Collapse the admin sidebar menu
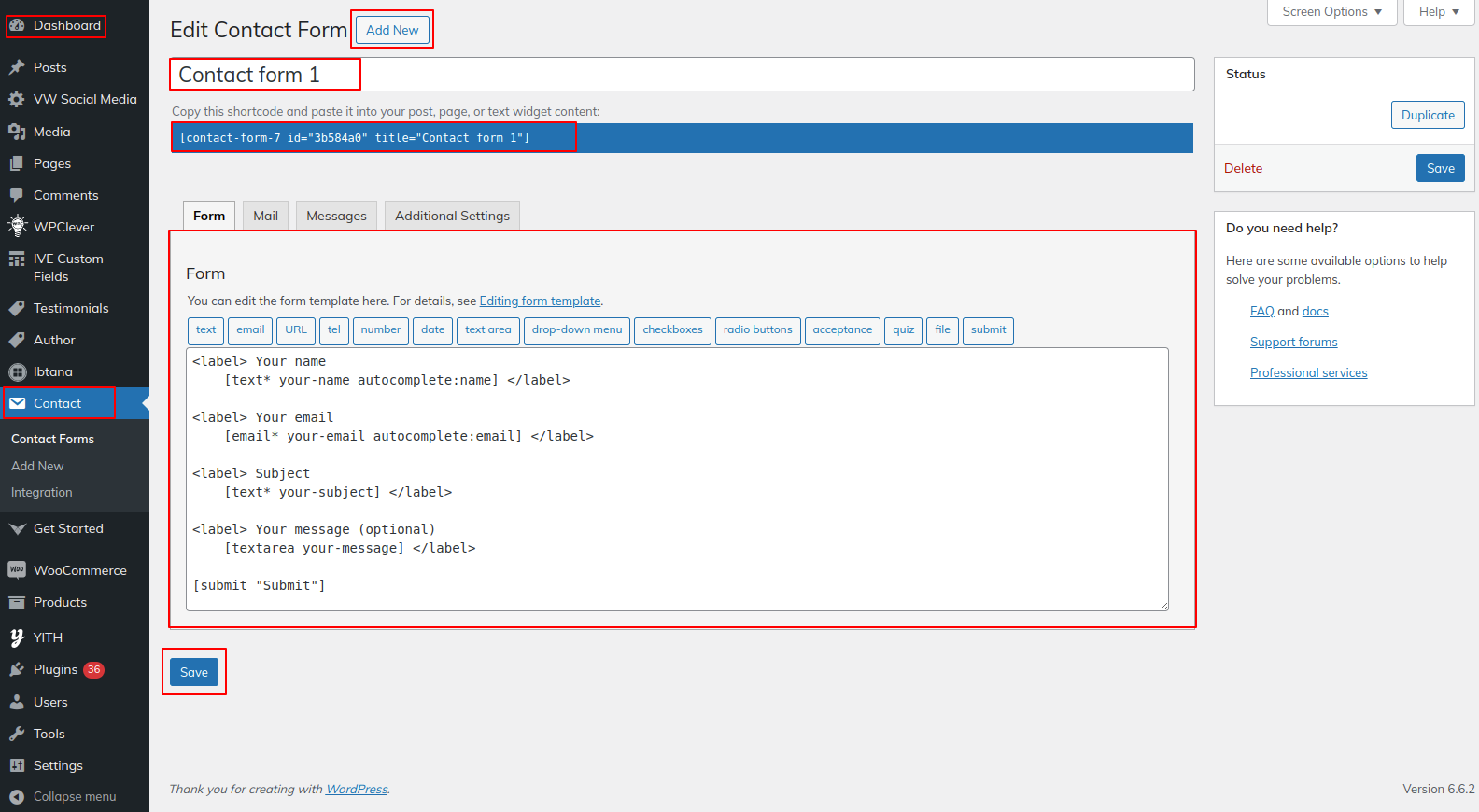1479x812 pixels. click(x=63, y=796)
